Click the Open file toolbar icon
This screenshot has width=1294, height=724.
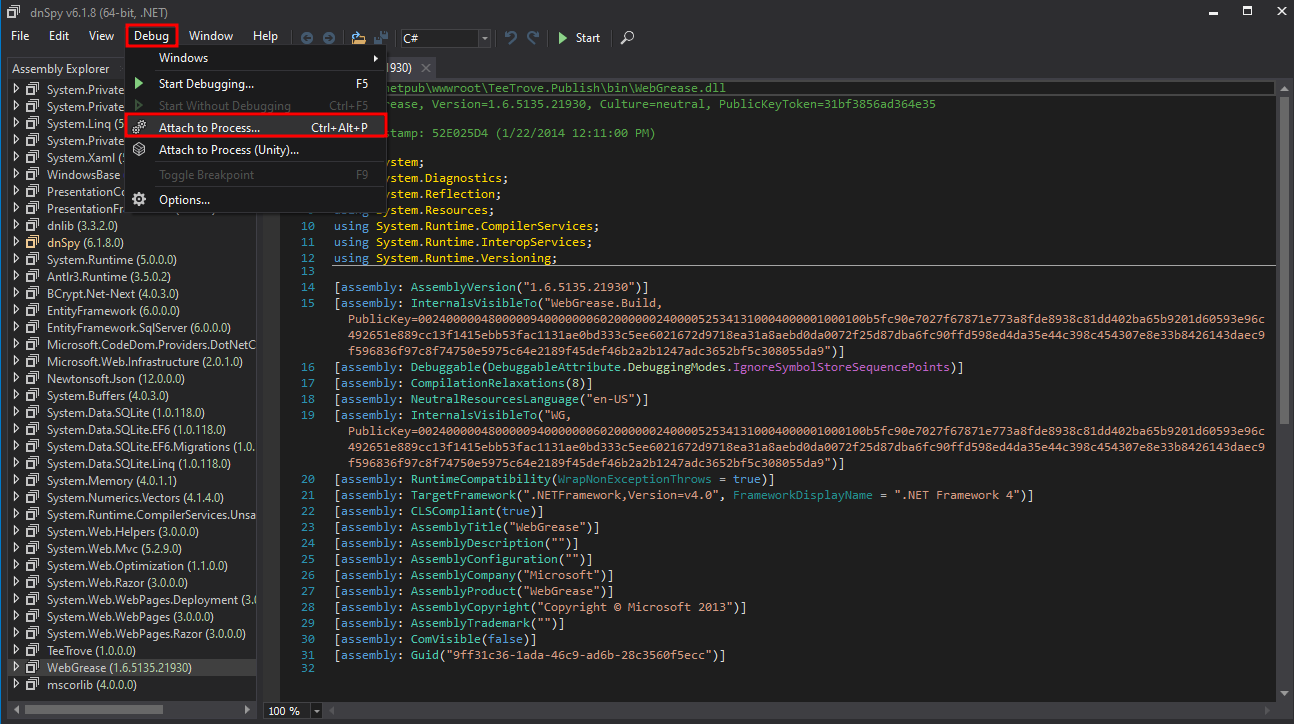358,38
